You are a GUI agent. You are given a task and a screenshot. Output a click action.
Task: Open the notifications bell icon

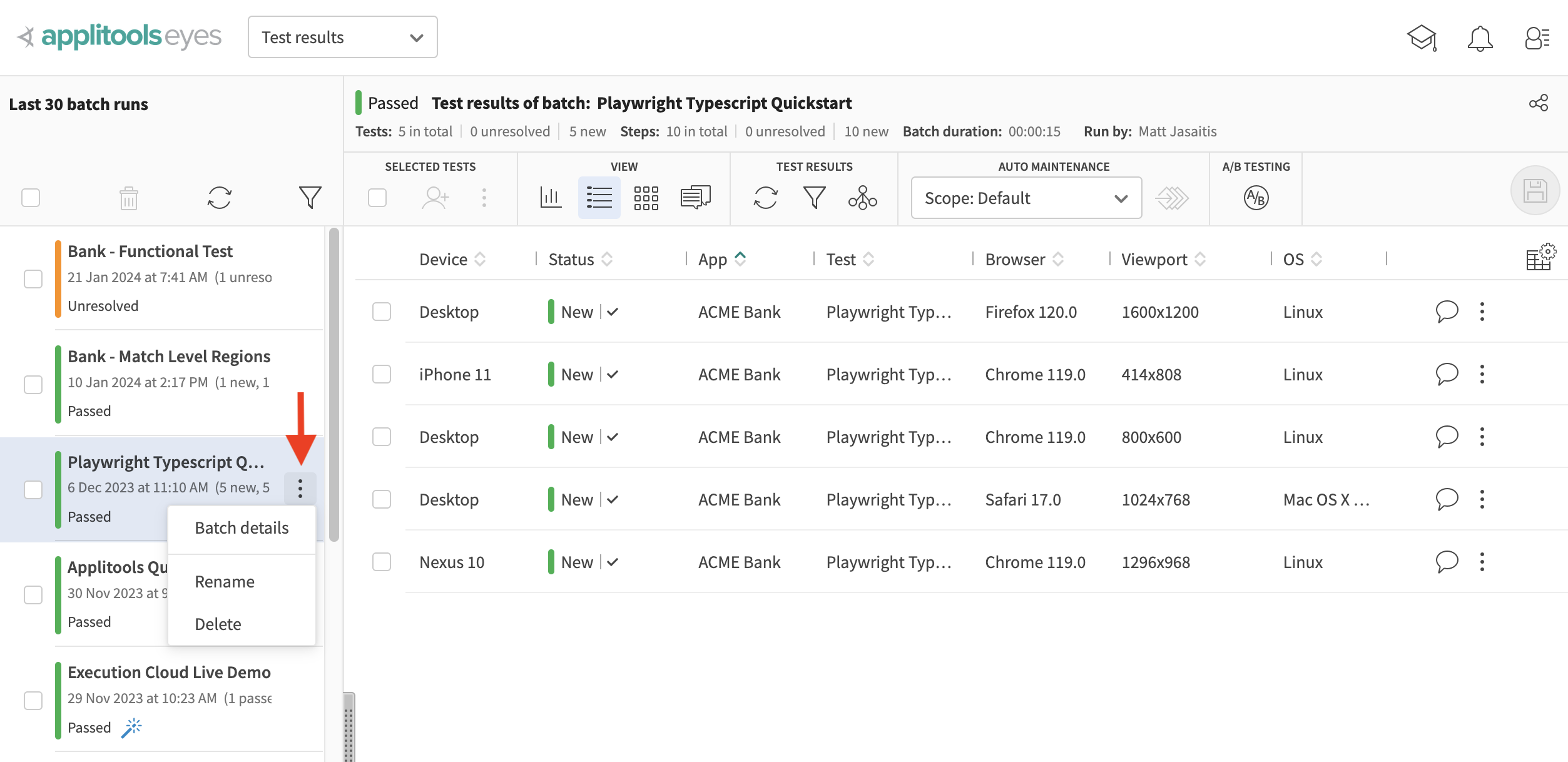tap(1480, 38)
